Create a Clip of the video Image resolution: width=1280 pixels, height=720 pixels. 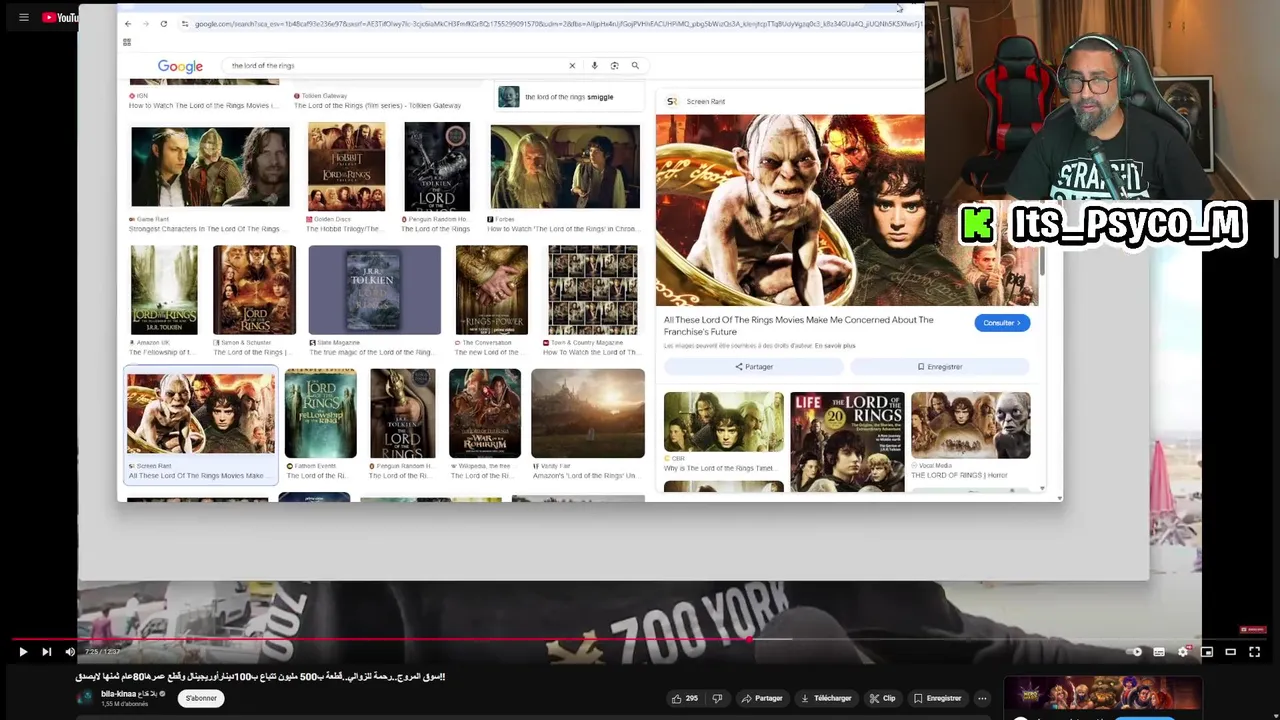(x=882, y=698)
